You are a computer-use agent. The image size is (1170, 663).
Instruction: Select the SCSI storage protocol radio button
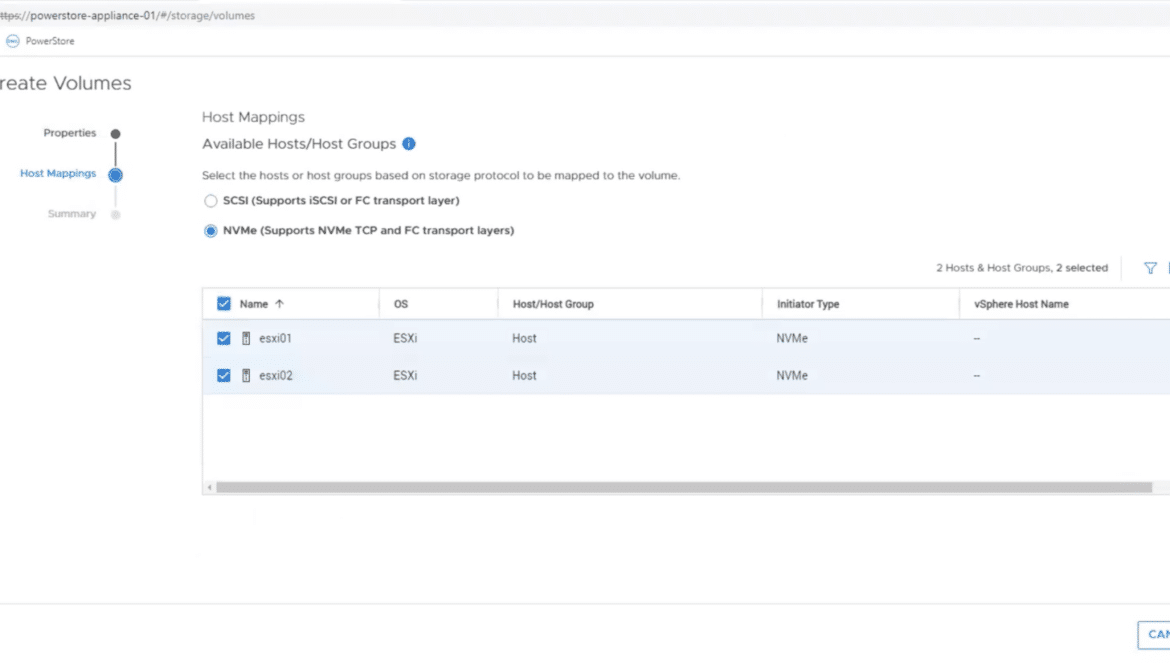pos(210,201)
